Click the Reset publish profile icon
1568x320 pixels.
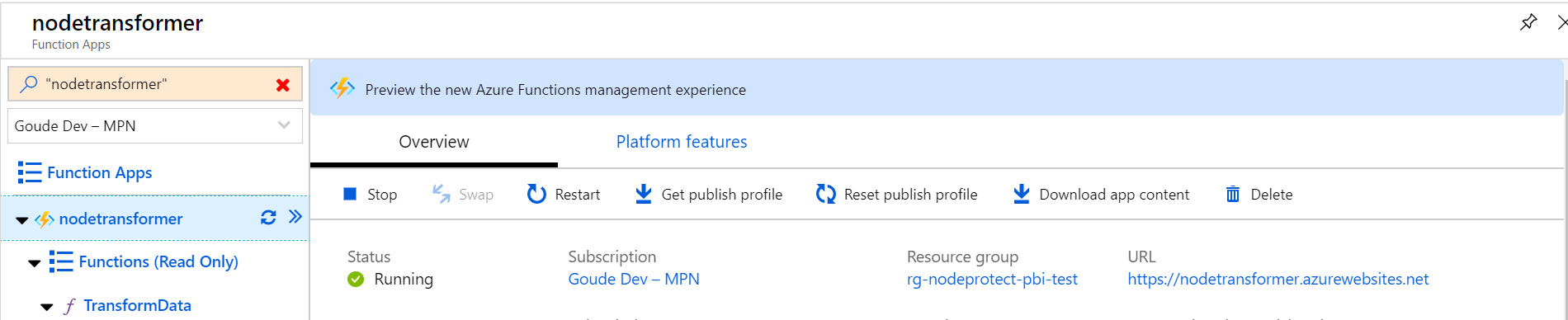click(x=825, y=194)
